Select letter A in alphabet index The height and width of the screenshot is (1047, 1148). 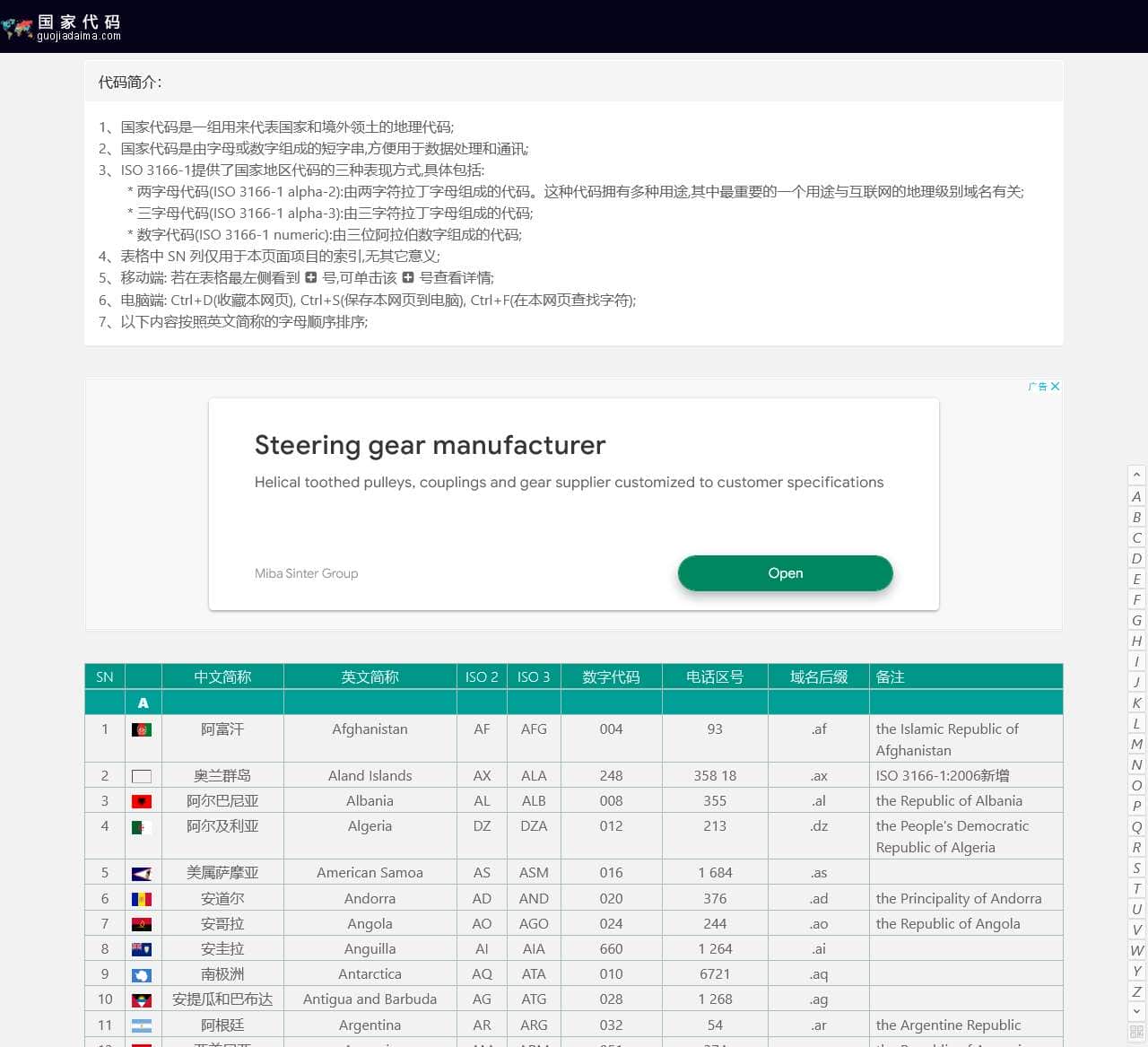1136,496
